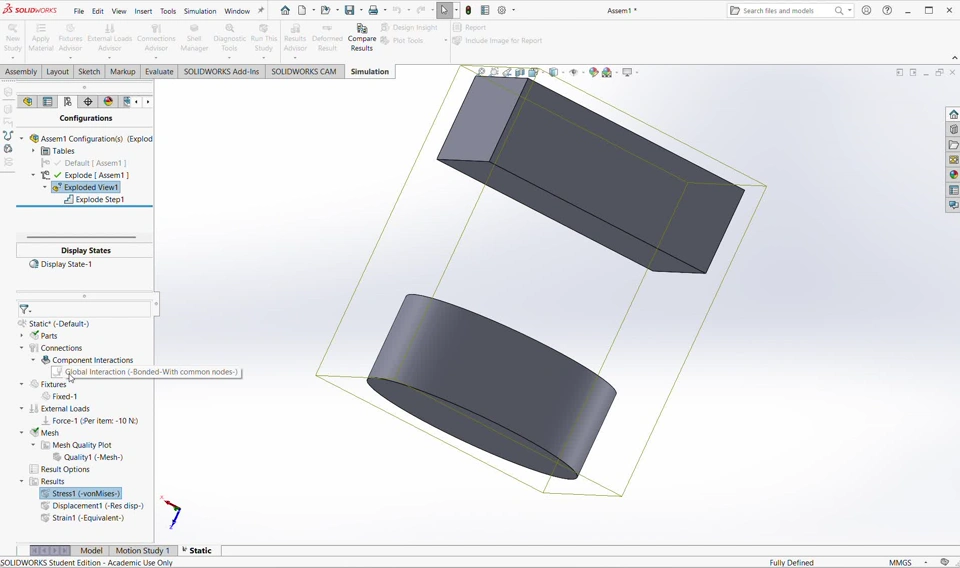This screenshot has height=568, width=960.
Task: Select Displacement1 (-Res disp-) result plot
Action: 92,506
